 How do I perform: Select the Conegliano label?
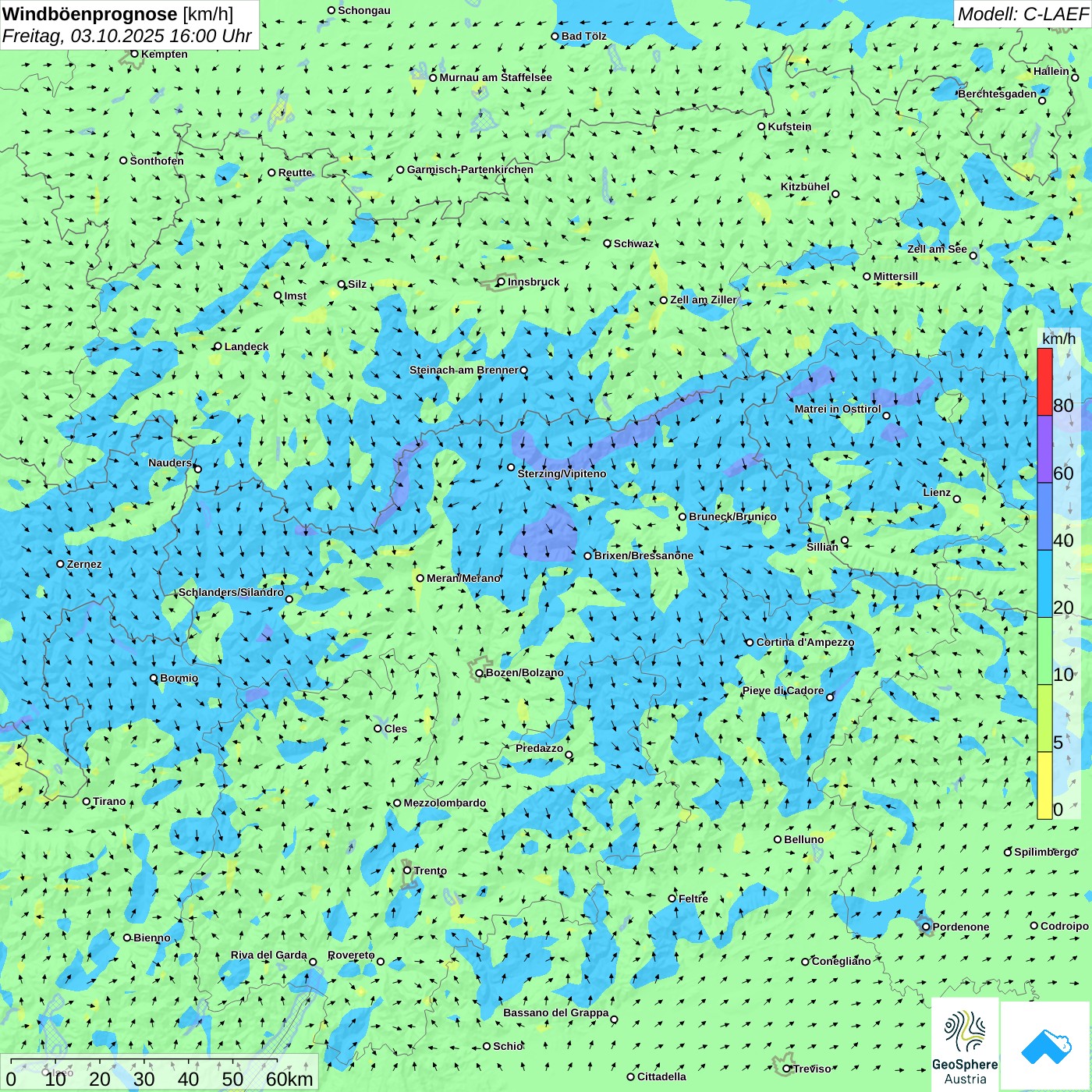pyautogui.click(x=841, y=961)
